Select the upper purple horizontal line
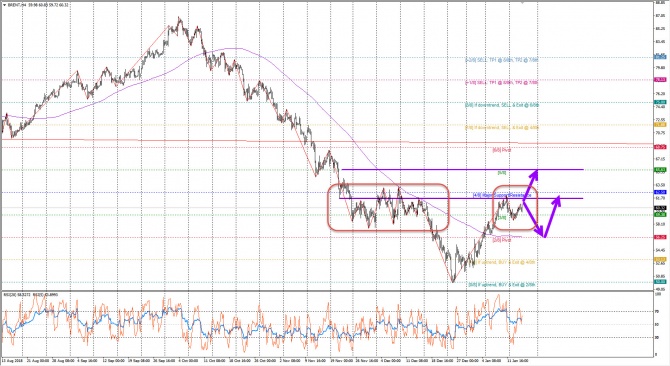 click(x=462, y=170)
